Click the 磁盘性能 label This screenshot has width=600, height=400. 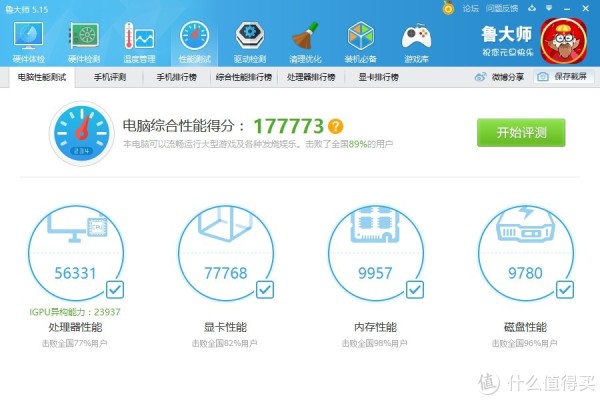pos(525,327)
